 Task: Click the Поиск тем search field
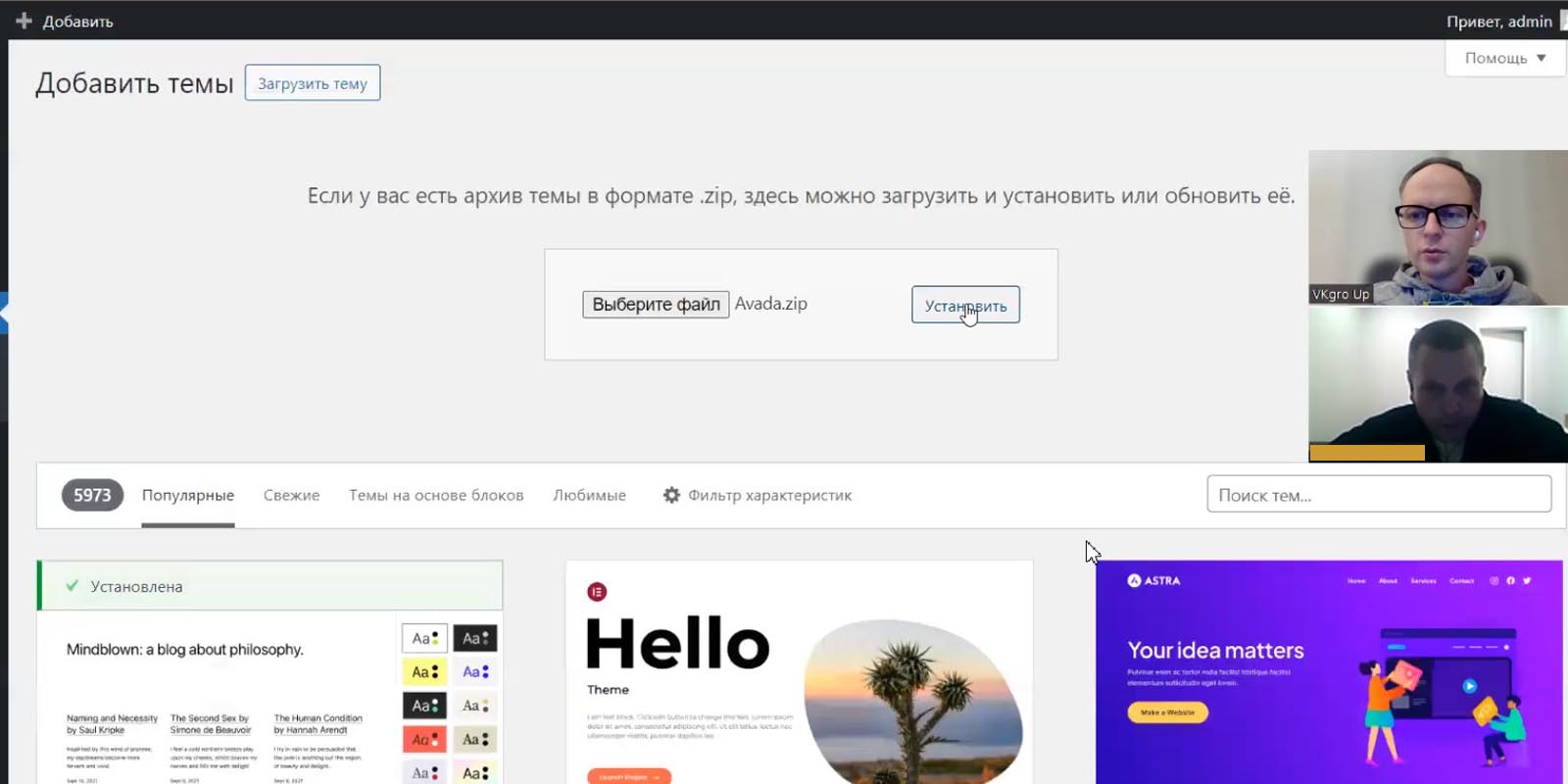coord(1379,494)
